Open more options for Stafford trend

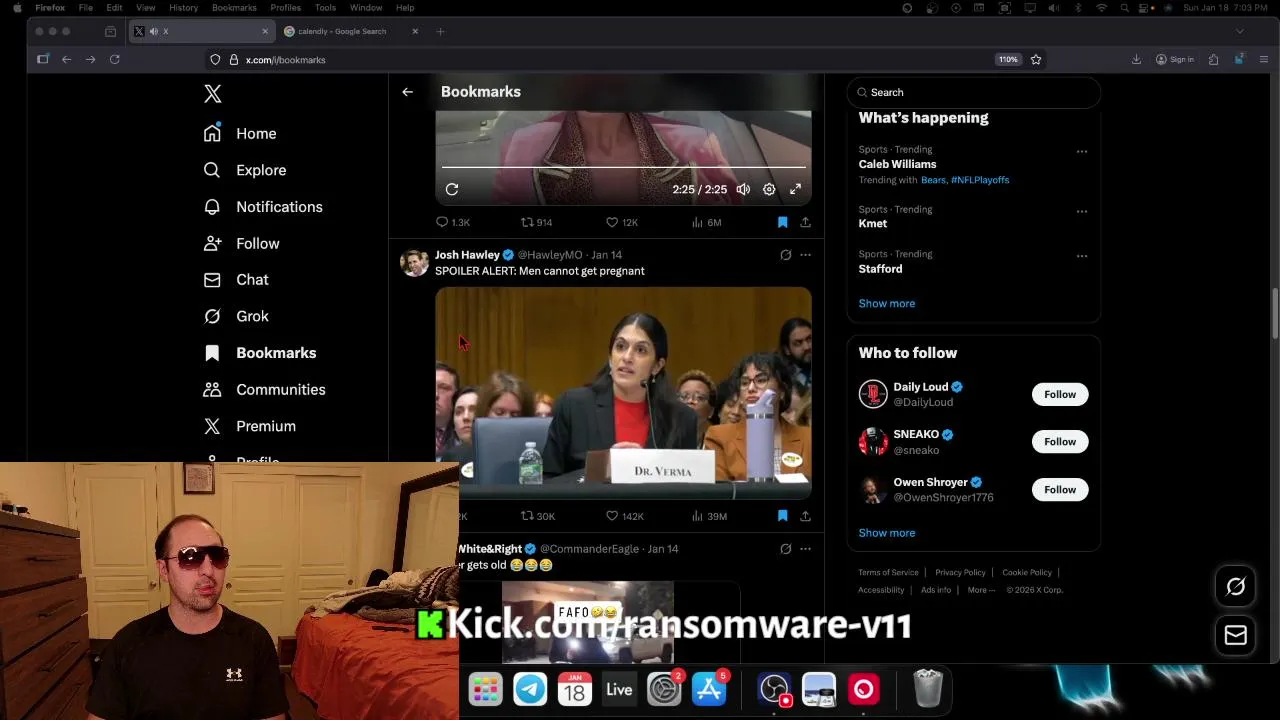click(x=1081, y=256)
